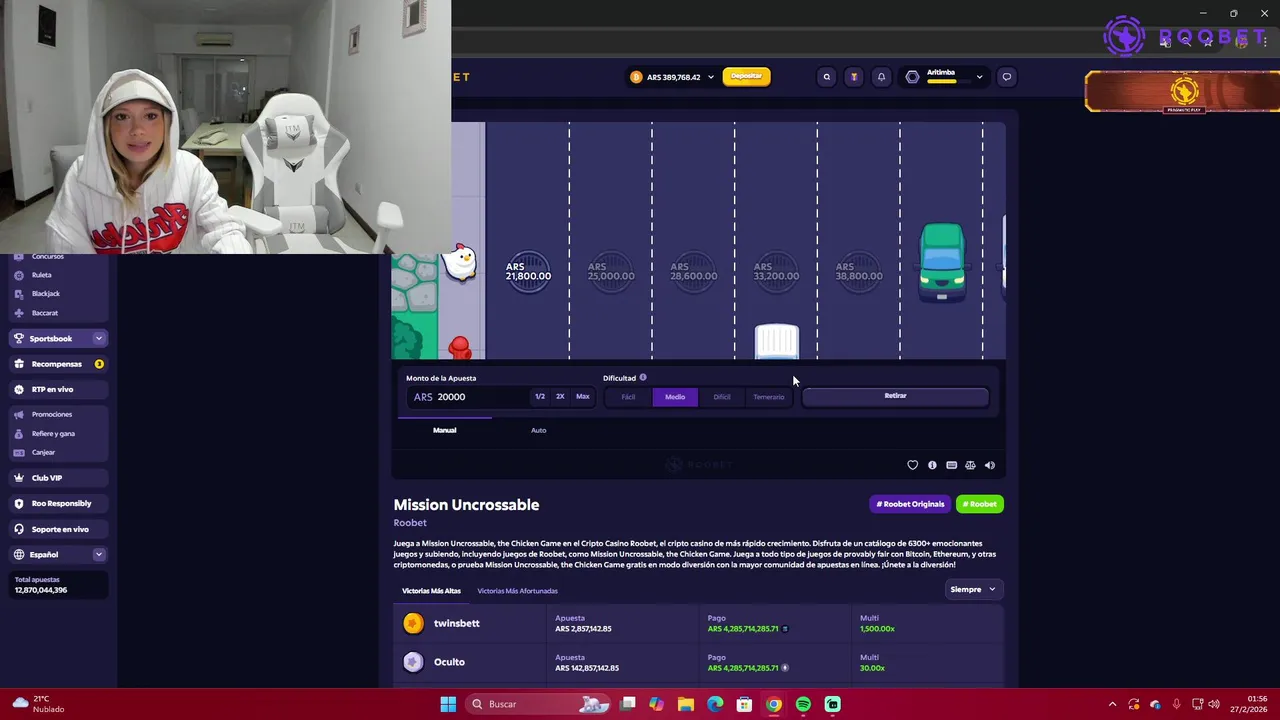Open Promociones in the sidebar
This screenshot has width=1280, height=720.
pyautogui.click(x=51, y=414)
